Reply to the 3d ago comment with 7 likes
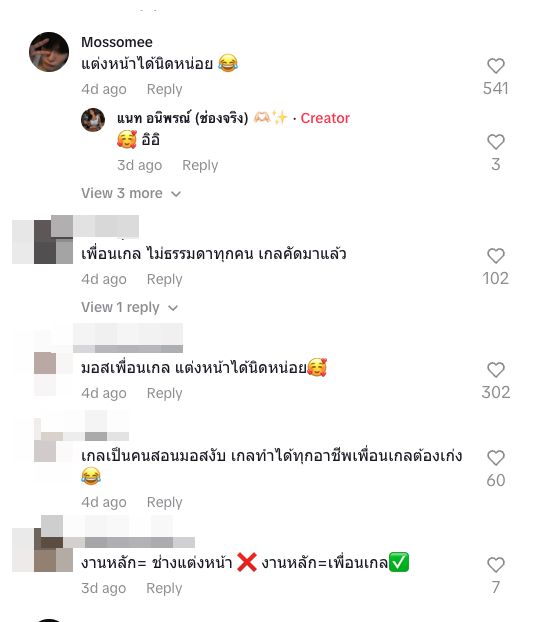 point(164,588)
